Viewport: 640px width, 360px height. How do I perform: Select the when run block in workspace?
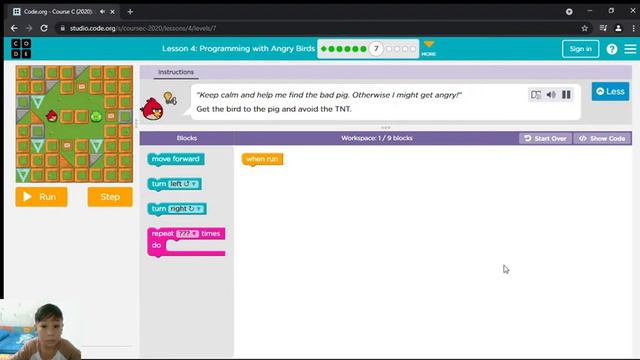point(262,159)
